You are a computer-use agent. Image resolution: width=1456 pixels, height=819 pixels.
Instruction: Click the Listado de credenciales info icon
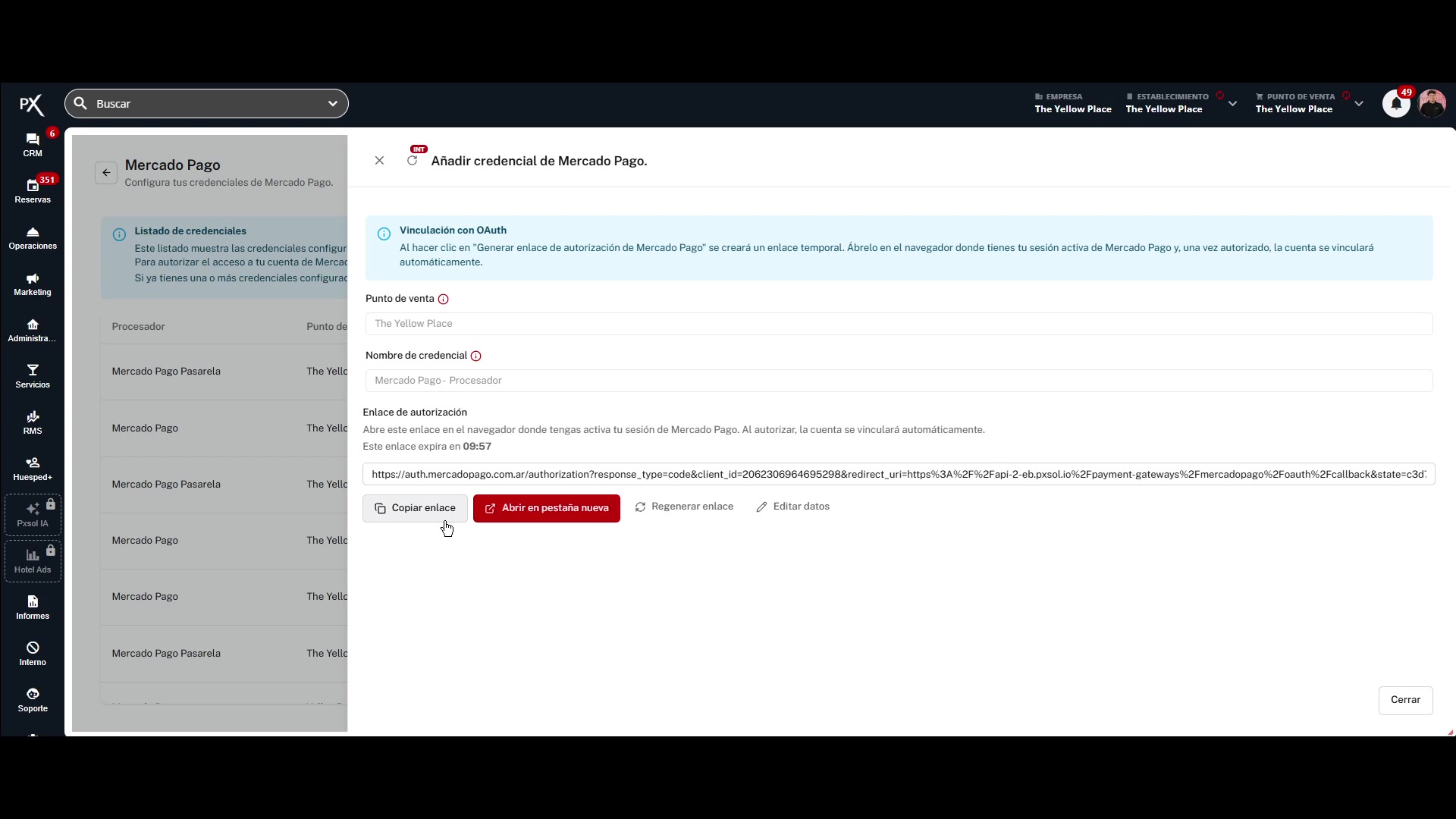pos(119,235)
